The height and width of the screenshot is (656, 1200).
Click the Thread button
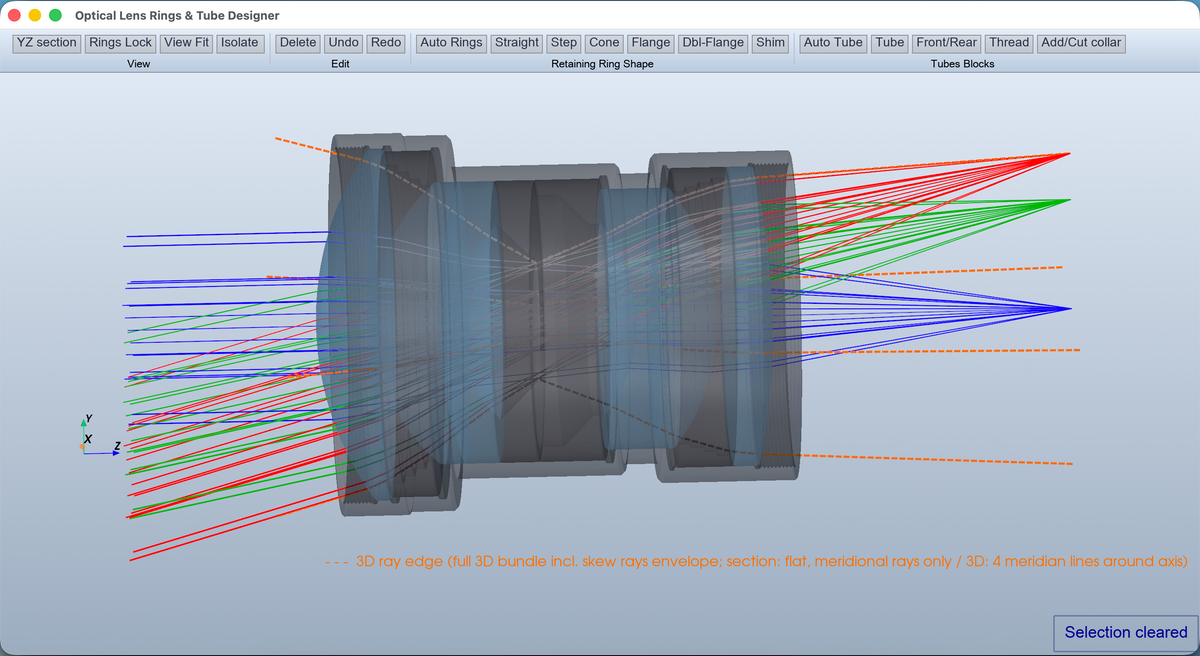(x=1009, y=43)
